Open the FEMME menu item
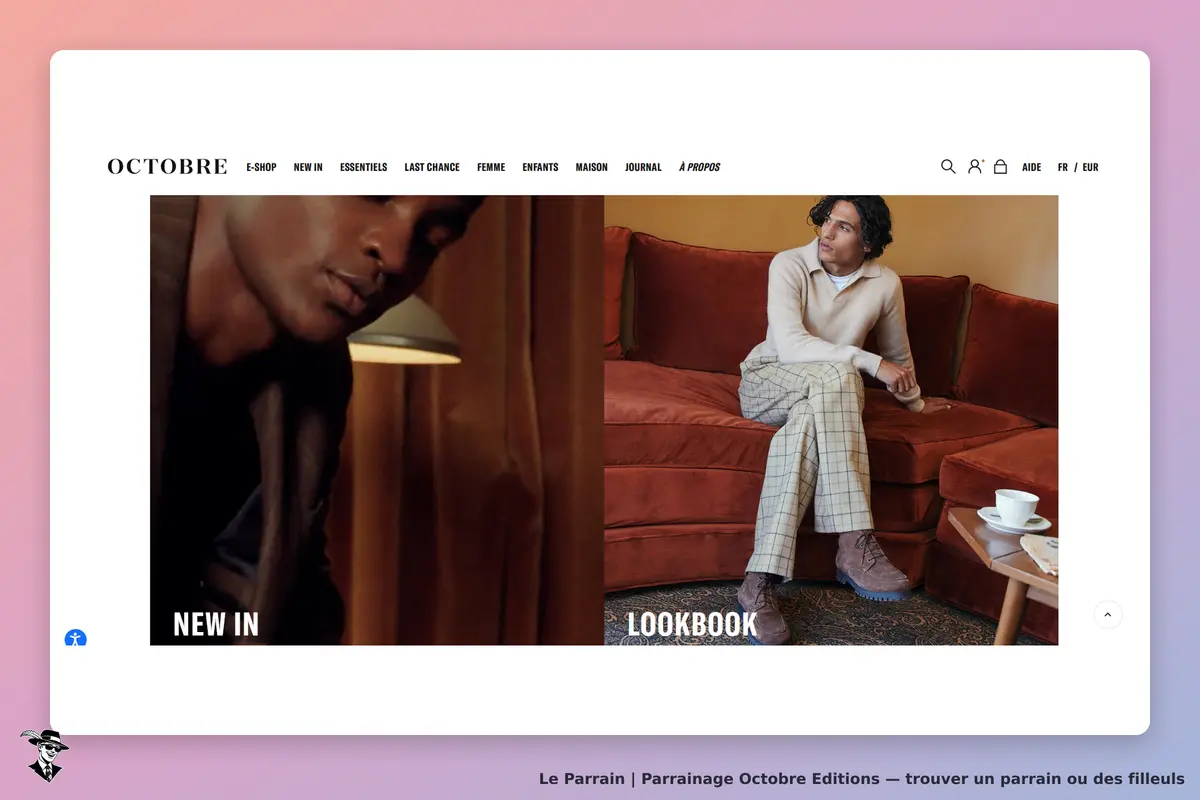 tap(491, 167)
